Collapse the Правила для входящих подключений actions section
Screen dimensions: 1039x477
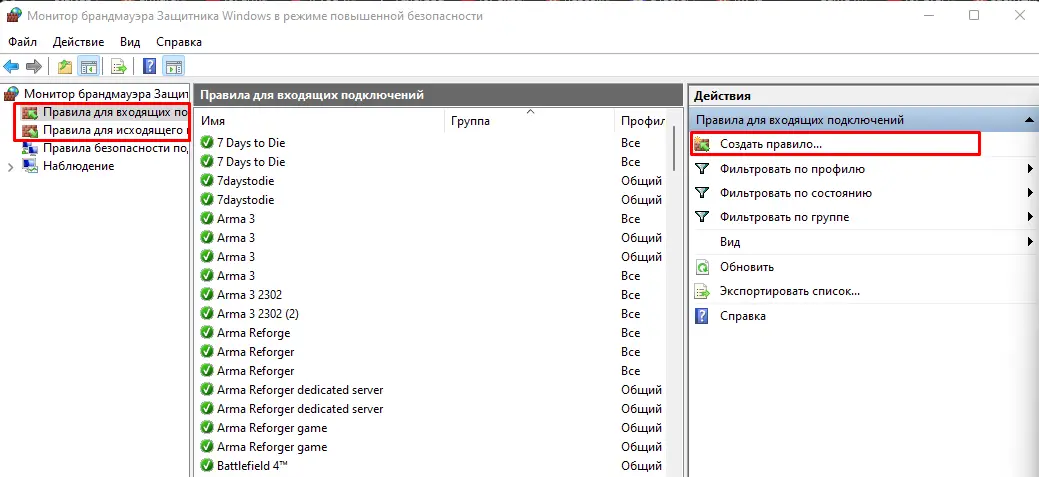pyautogui.click(x=1028, y=121)
